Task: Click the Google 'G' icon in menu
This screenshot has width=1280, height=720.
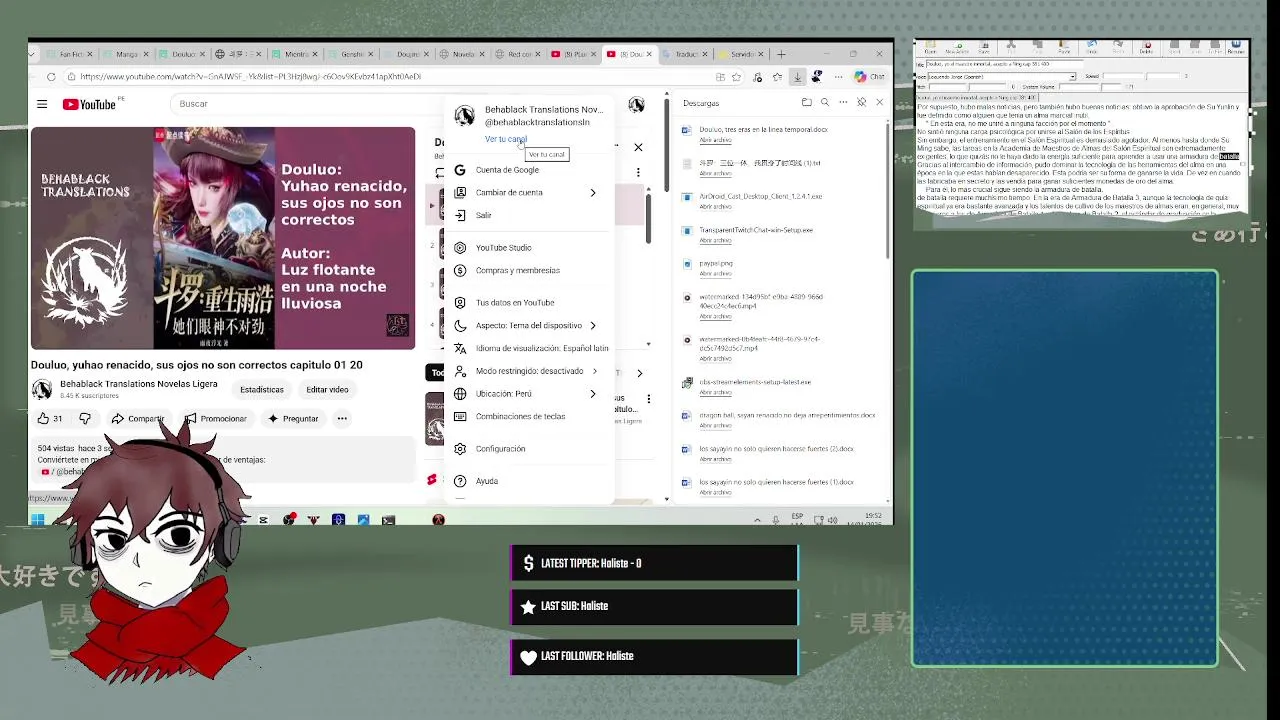Action: click(x=460, y=170)
